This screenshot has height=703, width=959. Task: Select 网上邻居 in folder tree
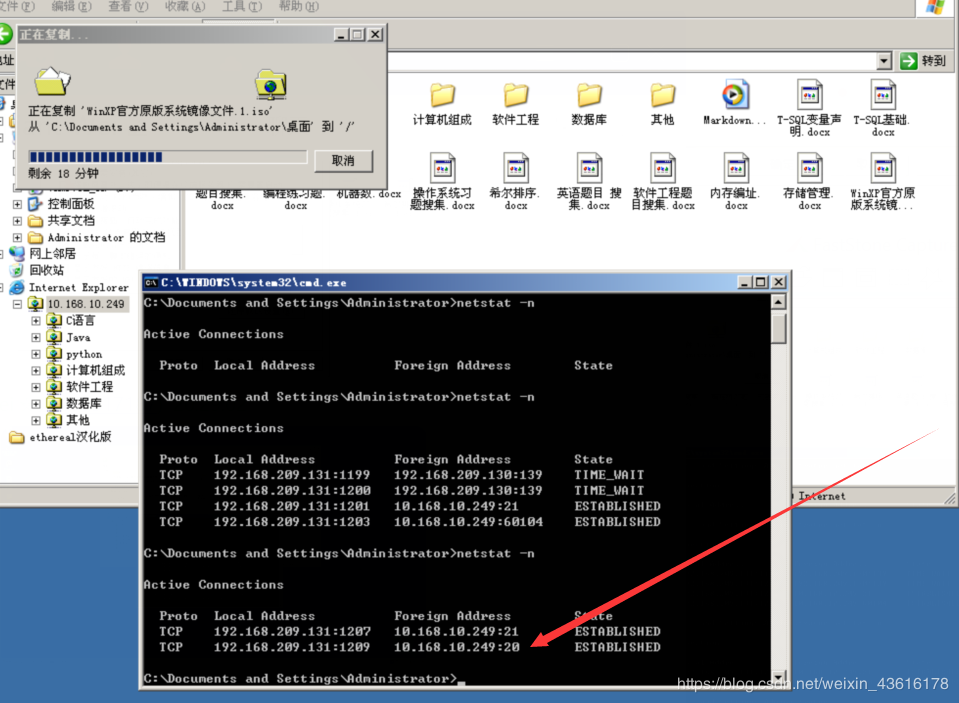pos(53,253)
